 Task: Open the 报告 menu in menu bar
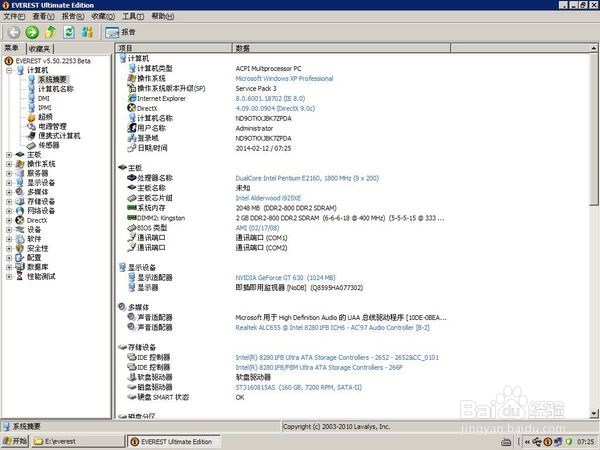click(x=73, y=16)
